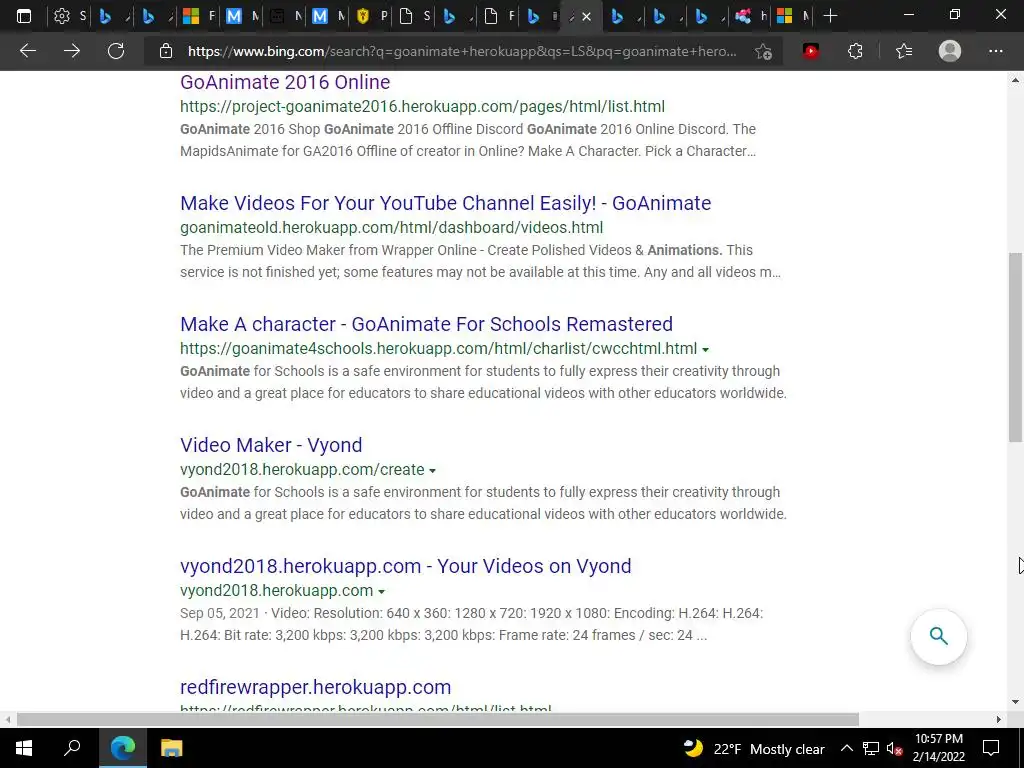This screenshot has width=1024, height=768.
Task: Switch to the yellow shield tab
Action: tap(371, 16)
